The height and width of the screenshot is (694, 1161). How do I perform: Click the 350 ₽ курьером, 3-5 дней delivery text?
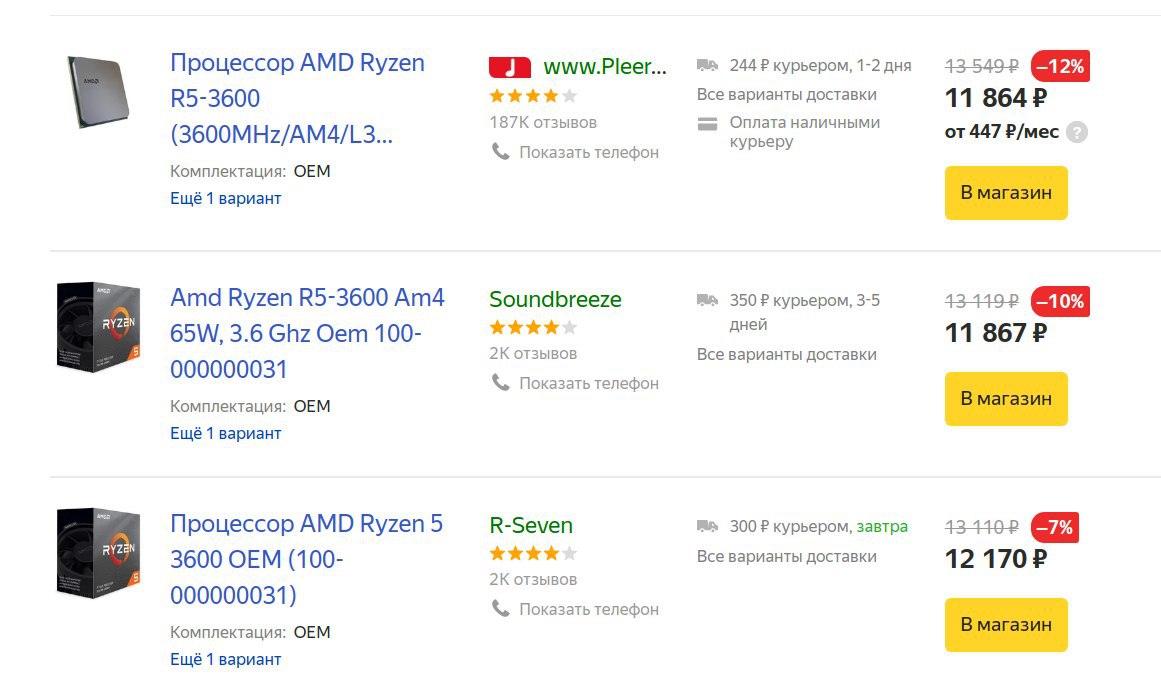(805, 313)
